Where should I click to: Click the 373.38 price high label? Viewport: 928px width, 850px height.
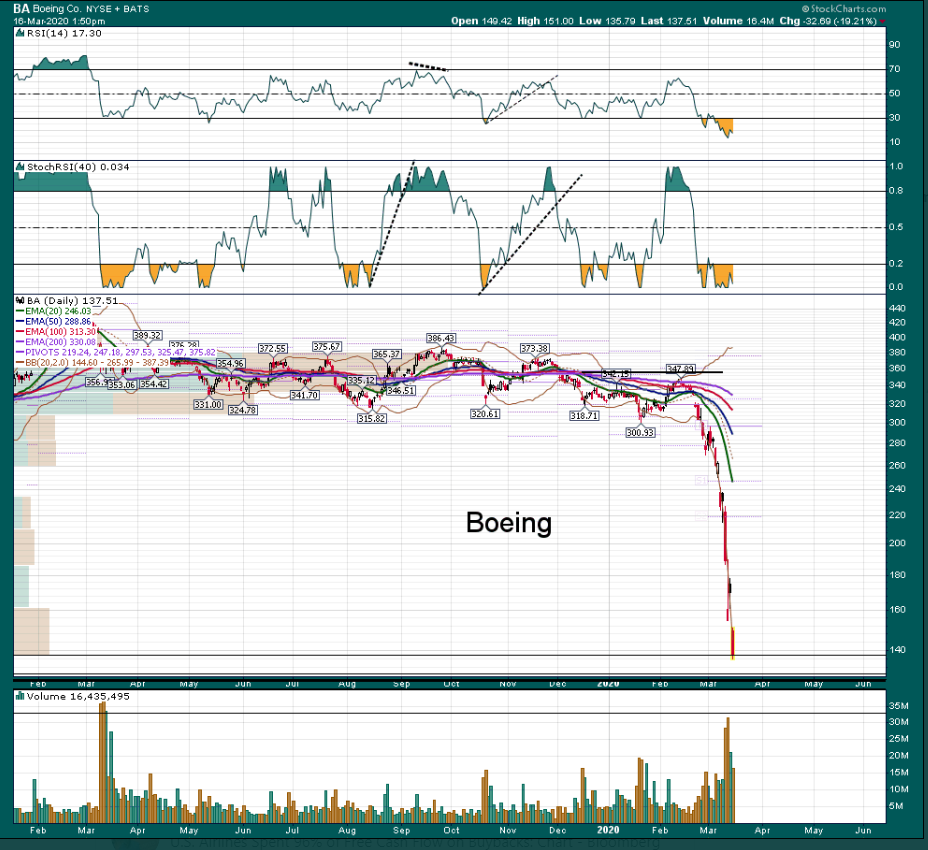pyautogui.click(x=535, y=348)
